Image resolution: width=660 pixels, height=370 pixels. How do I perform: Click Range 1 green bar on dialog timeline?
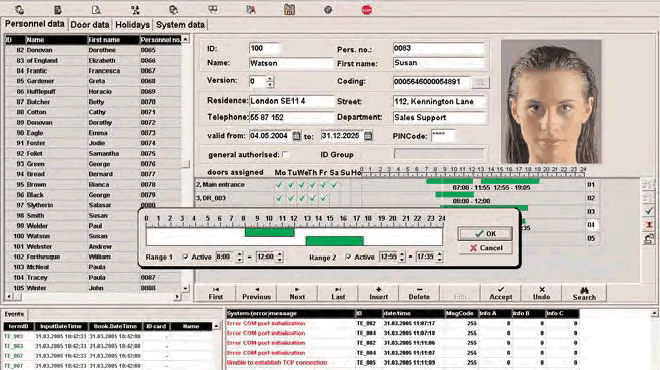pos(269,232)
